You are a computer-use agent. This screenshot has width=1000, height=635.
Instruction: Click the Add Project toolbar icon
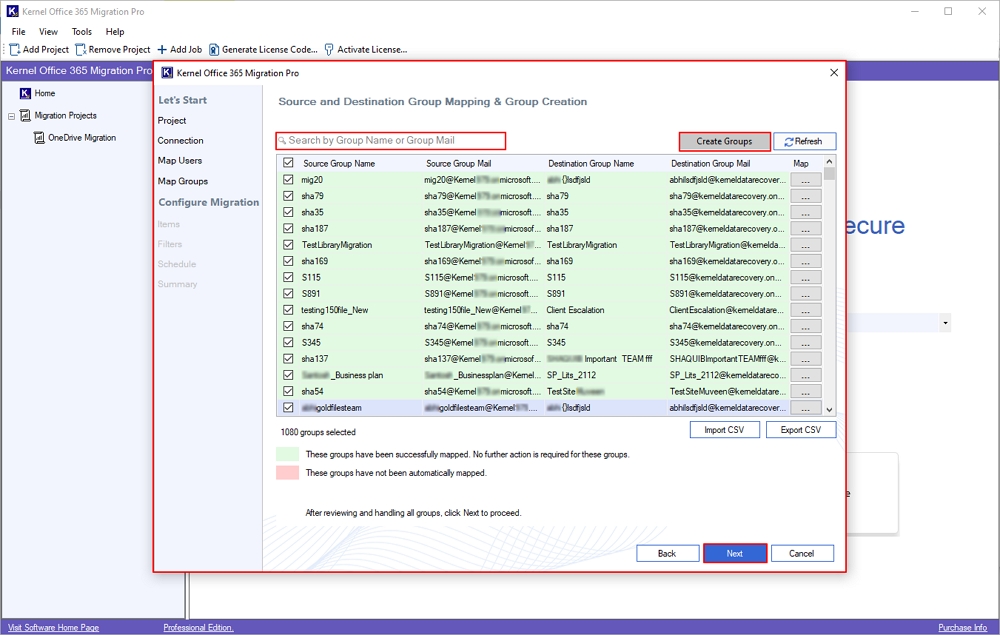pyautogui.click(x=15, y=49)
